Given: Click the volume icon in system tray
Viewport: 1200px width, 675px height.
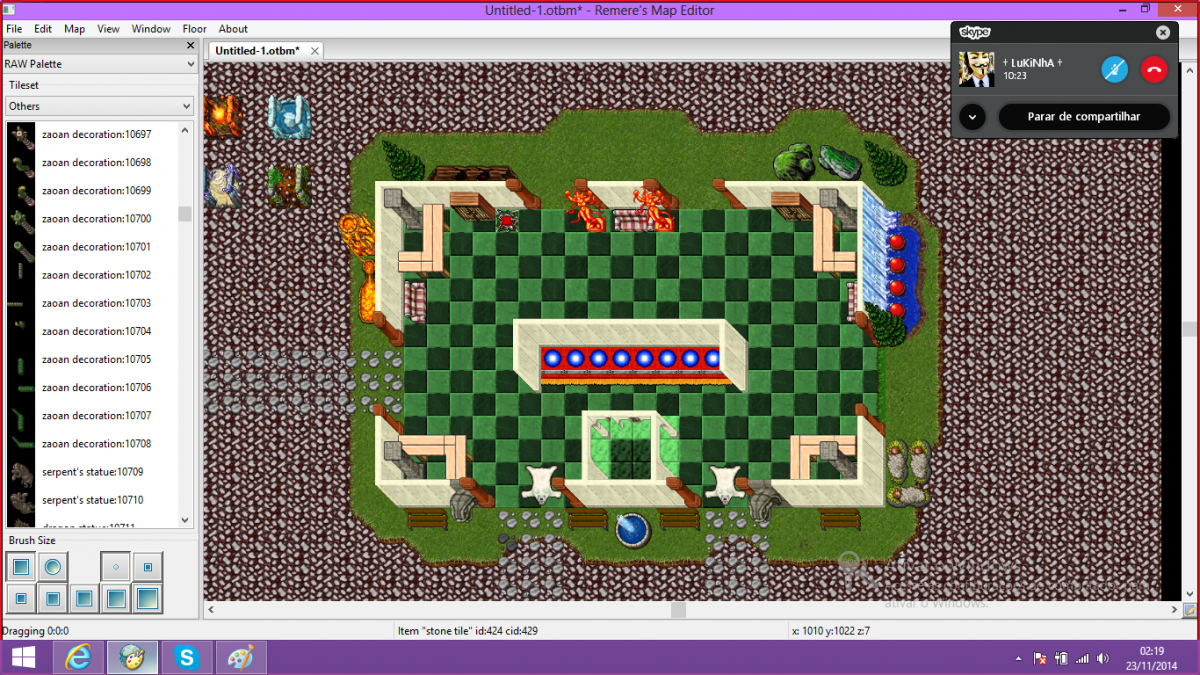Looking at the screenshot, I should [x=1103, y=659].
